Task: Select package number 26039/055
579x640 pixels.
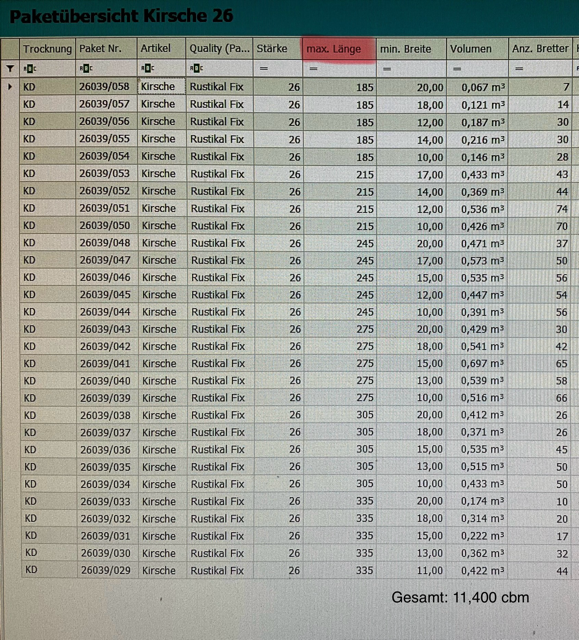Action: (x=104, y=139)
